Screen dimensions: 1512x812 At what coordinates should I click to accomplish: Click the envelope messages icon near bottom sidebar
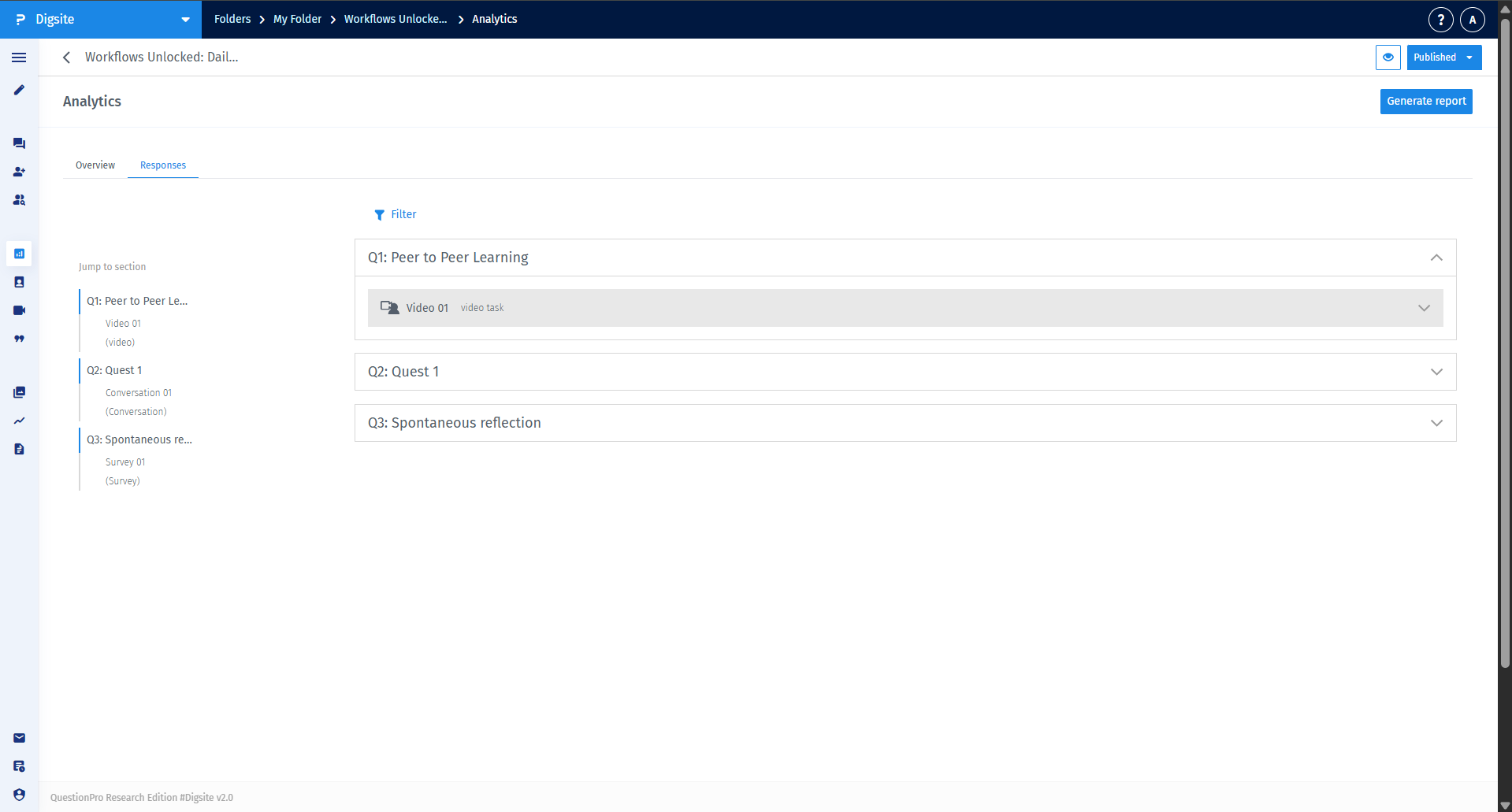tap(19, 738)
